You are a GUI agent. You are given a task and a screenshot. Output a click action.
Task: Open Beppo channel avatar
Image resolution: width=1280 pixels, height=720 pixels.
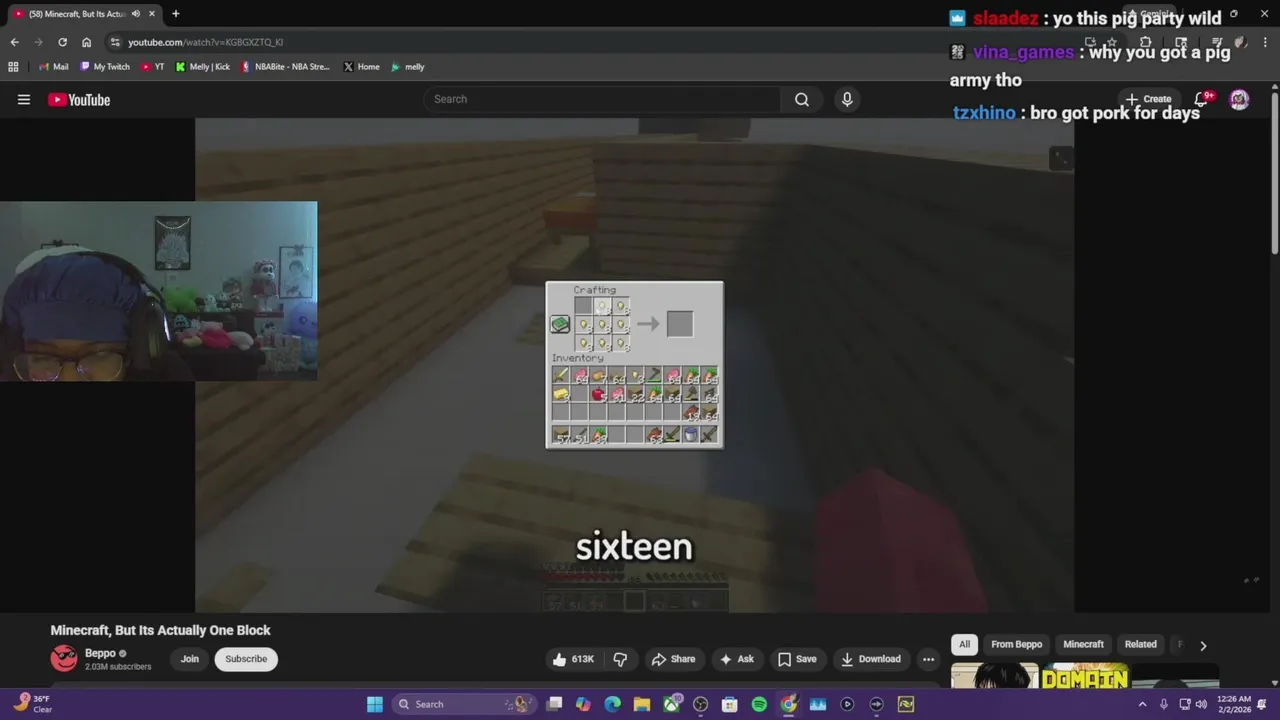point(64,658)
